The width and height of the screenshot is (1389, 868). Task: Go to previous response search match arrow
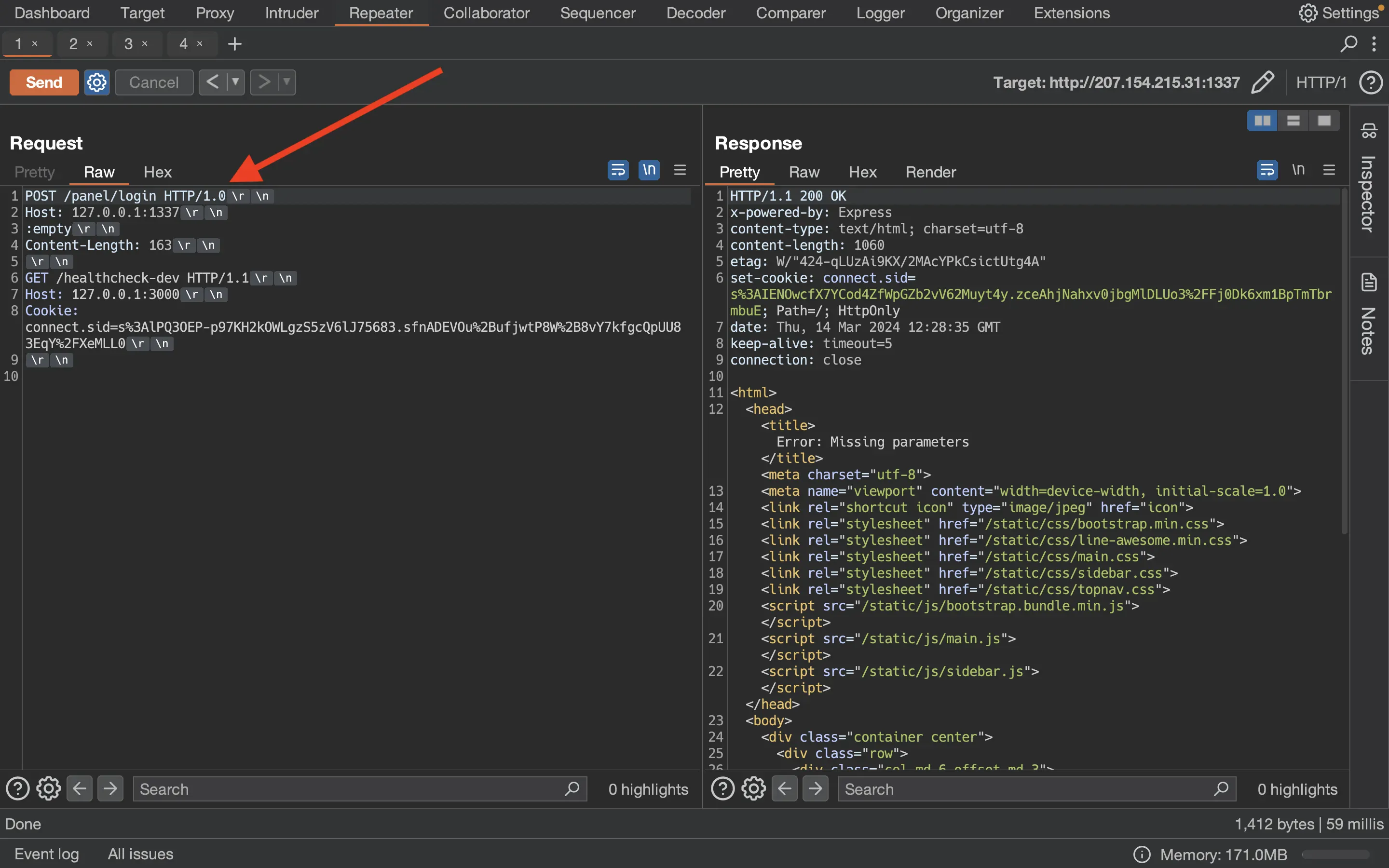click(x=785, y=789)
